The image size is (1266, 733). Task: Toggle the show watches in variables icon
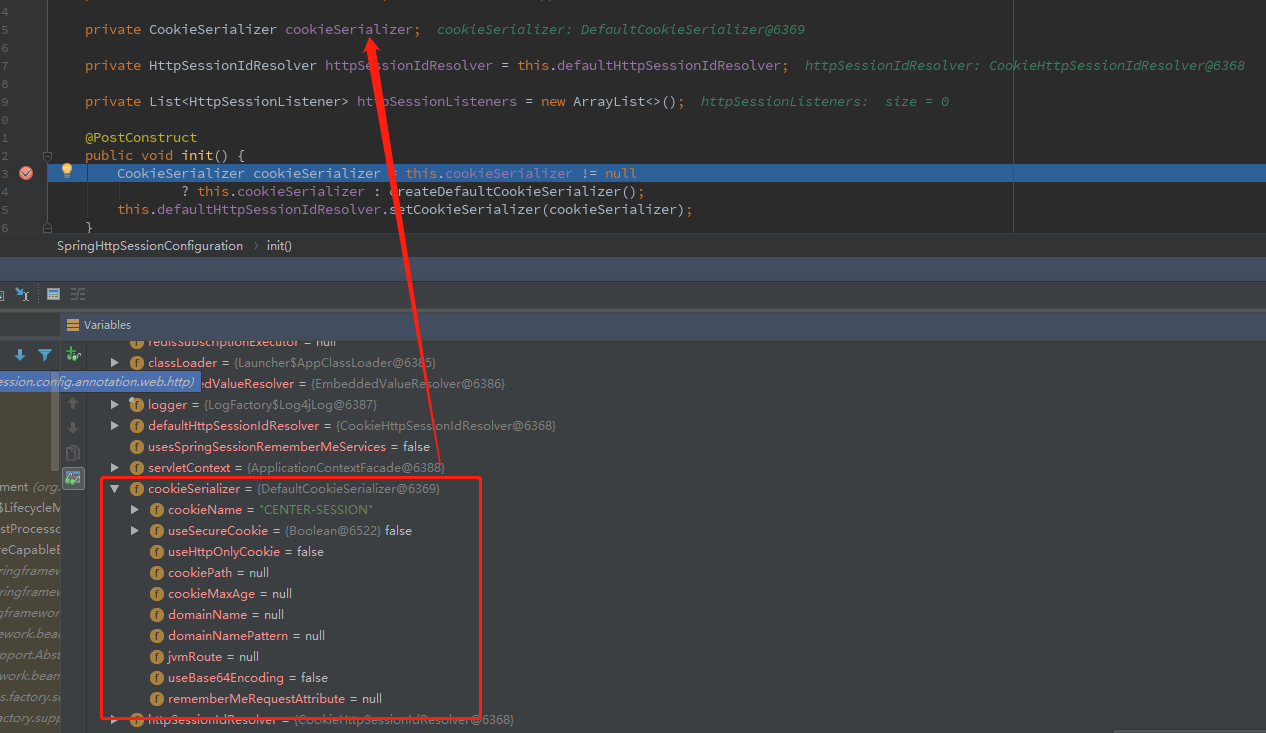[x=72, y=478]
